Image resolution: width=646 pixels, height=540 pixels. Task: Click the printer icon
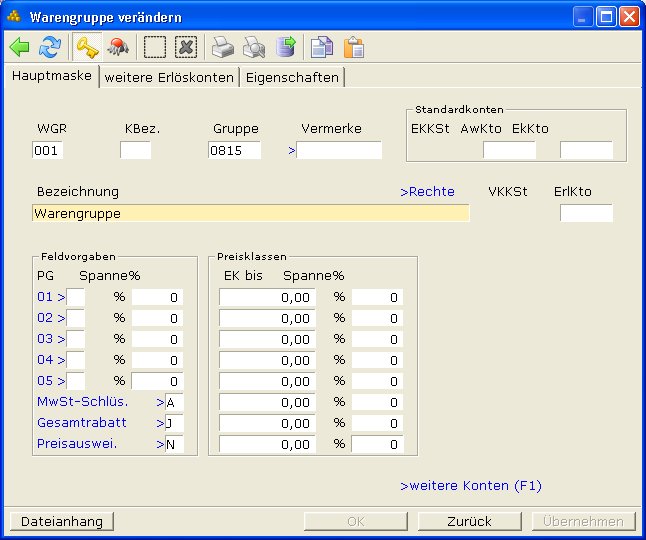[223, 47]
